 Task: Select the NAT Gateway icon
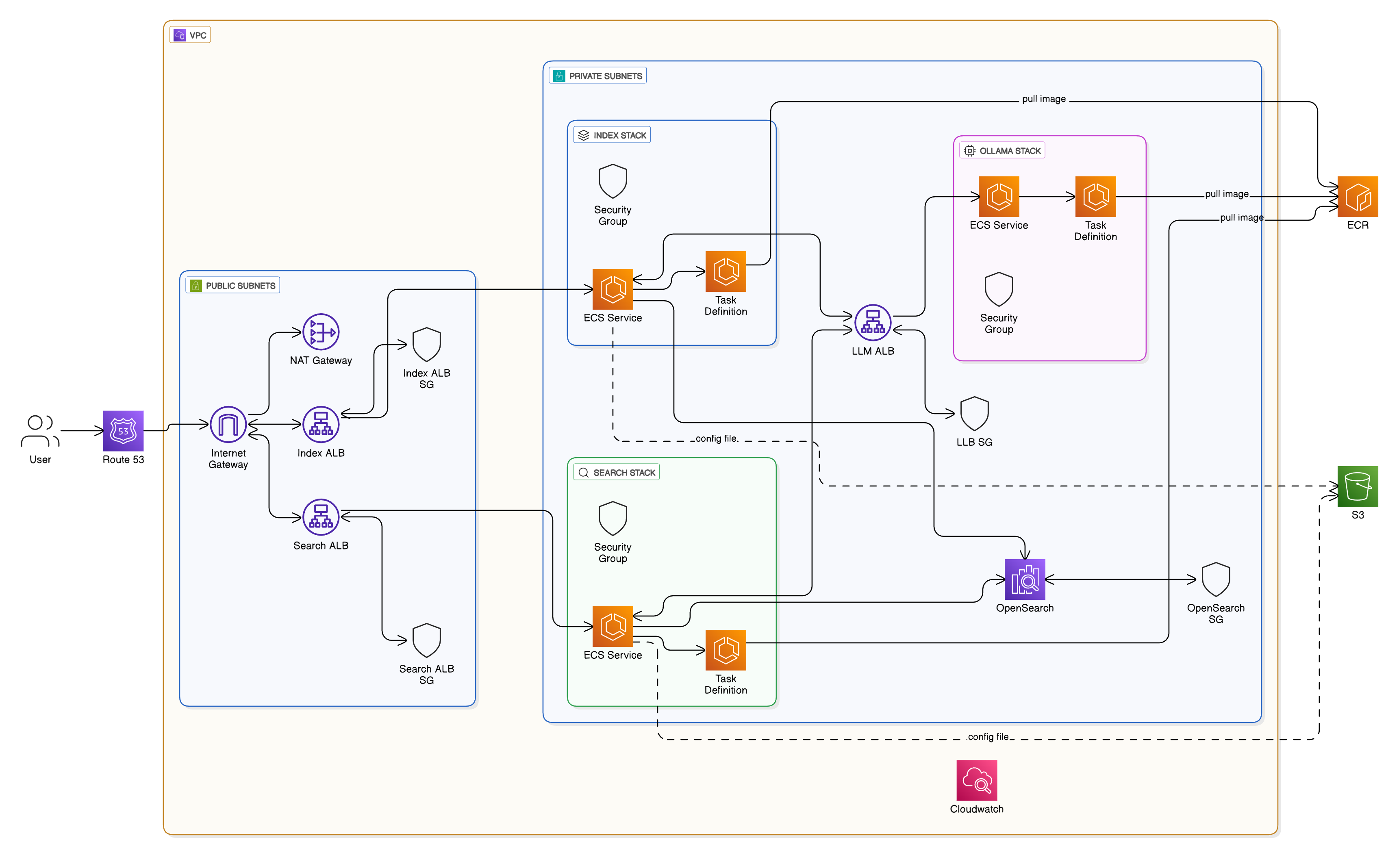pyautogui.click(x=320, y=332)
